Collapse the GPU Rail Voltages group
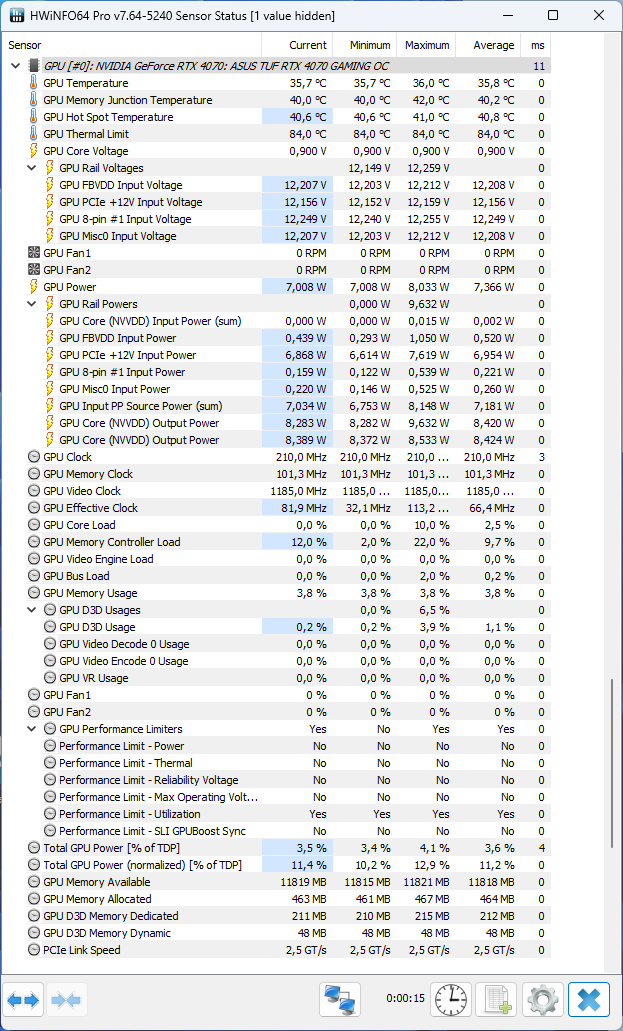This screenshot has width=623, height=1031. coord(30,168)
